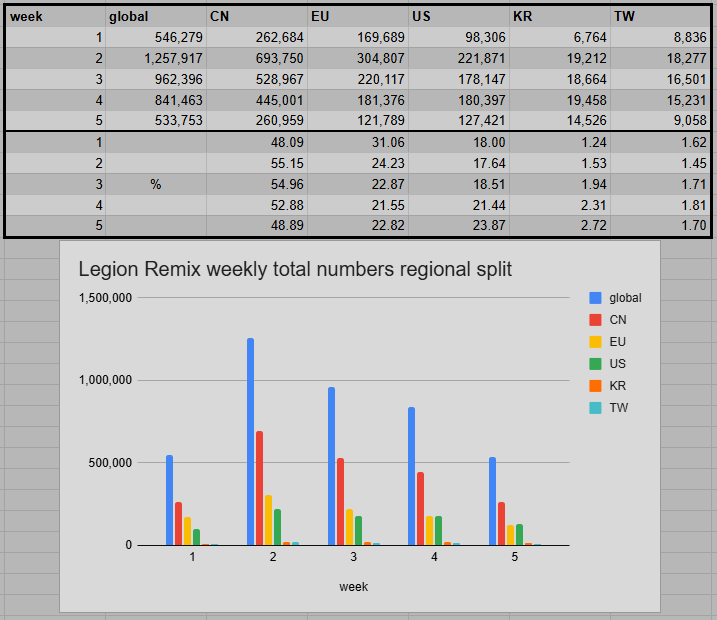The height and width of the screenshot is (620, 717).
Task: Click the red CN bar for week 3
Action: [x=339, y=501]
